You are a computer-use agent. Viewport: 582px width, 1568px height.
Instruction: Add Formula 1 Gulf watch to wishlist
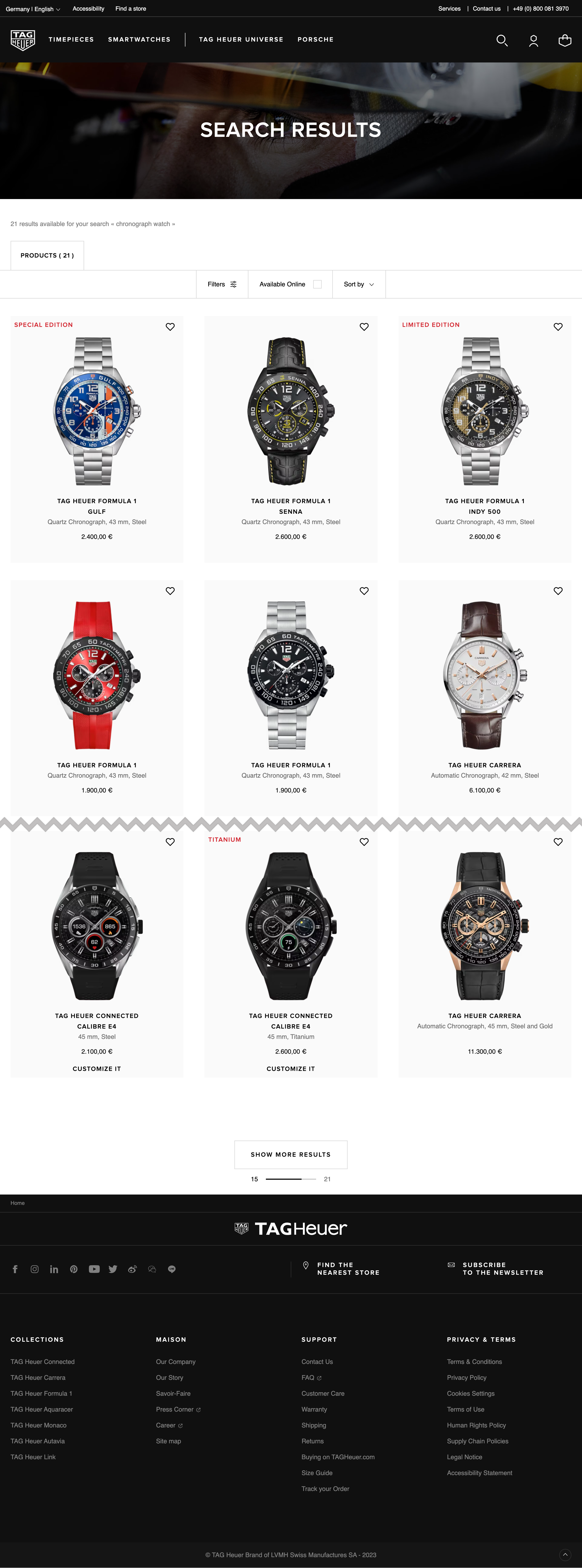170,327
